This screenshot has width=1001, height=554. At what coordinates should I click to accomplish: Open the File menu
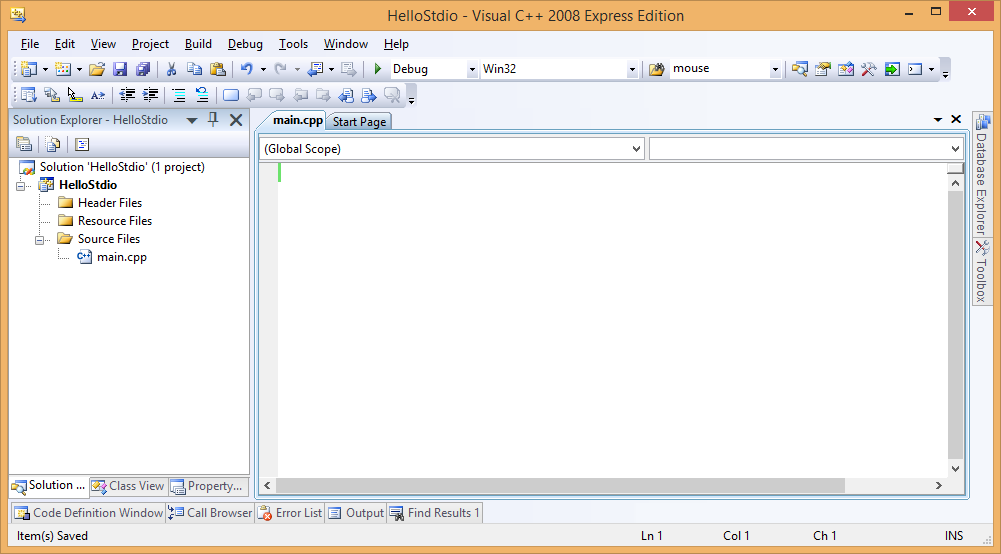30,44
